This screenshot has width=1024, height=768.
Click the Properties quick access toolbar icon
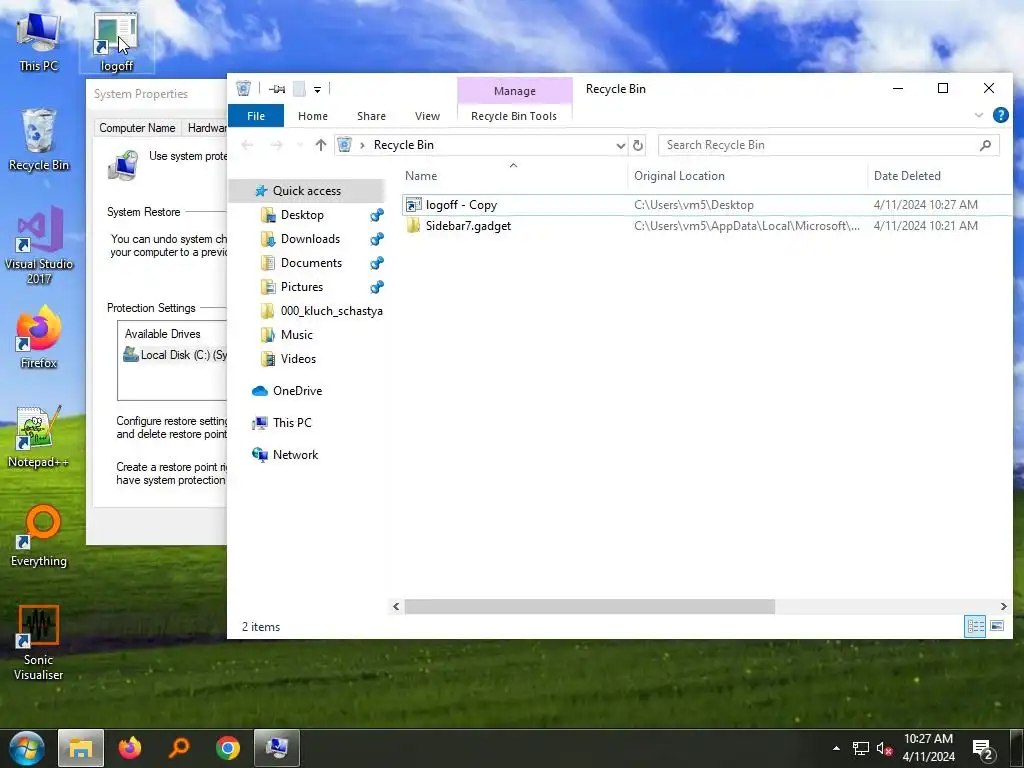(x=277, y=89)
